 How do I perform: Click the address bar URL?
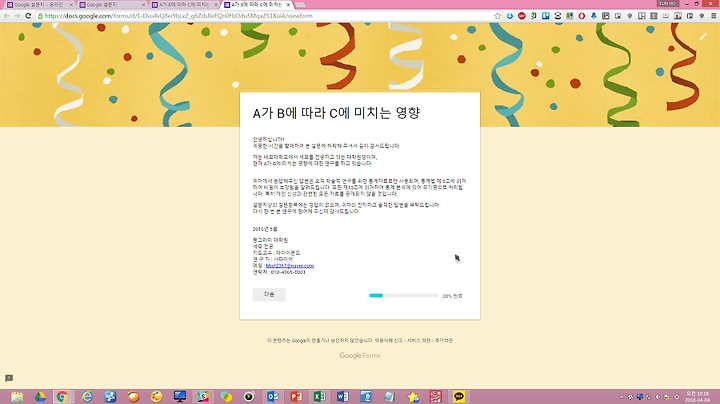tap(179, 16)
